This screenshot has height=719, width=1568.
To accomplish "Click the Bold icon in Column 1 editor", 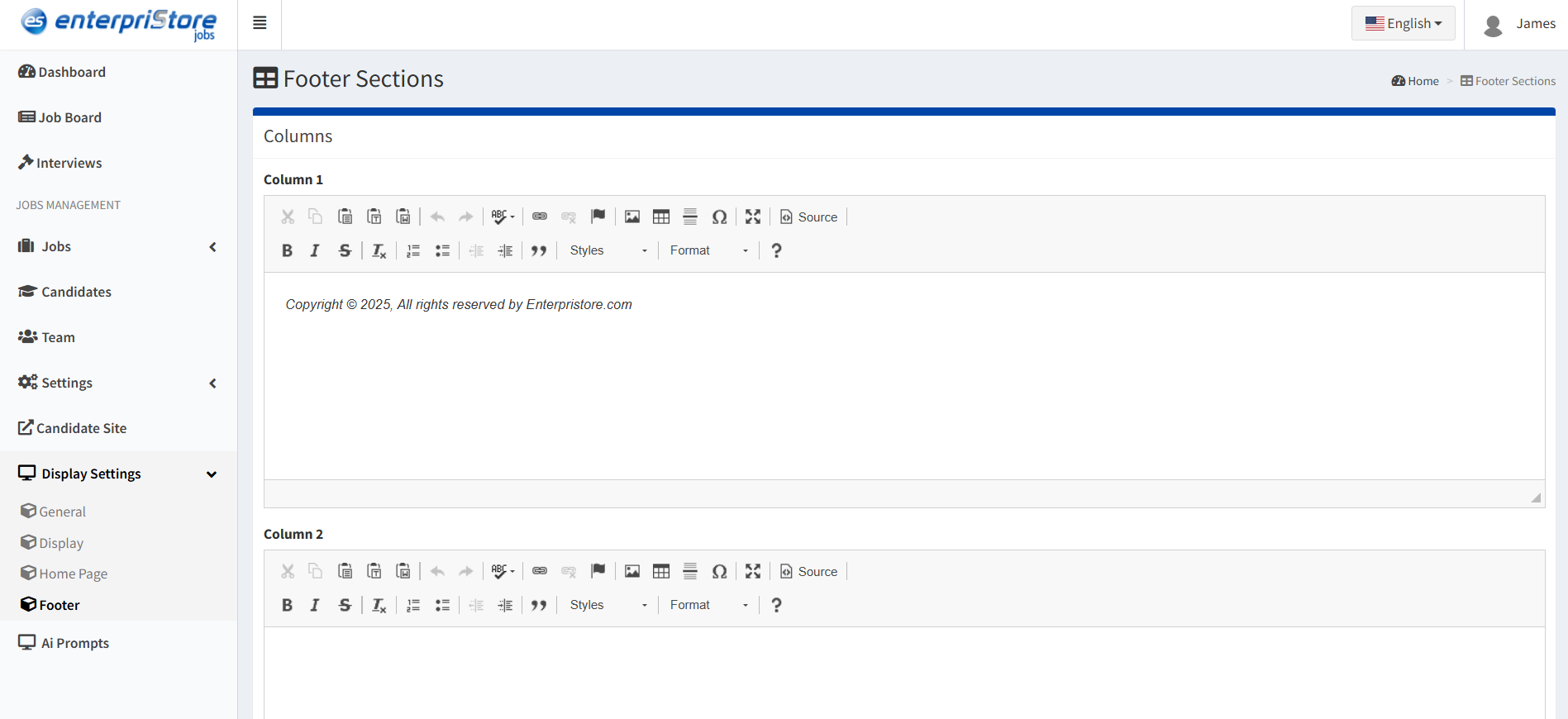I will point(287,250).
